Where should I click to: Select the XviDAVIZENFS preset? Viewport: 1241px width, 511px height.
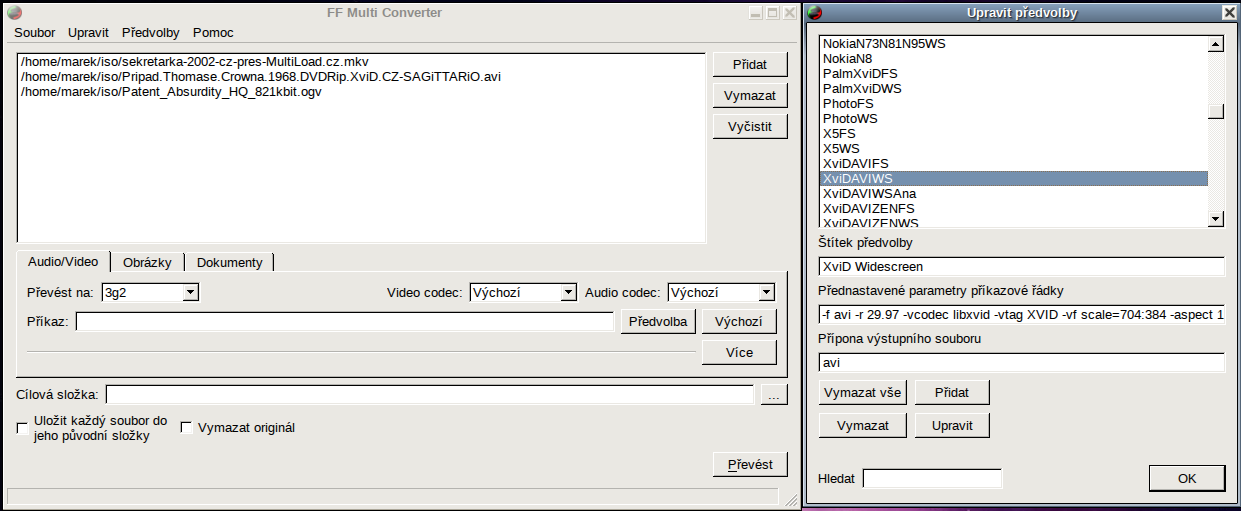(1013, 209)
